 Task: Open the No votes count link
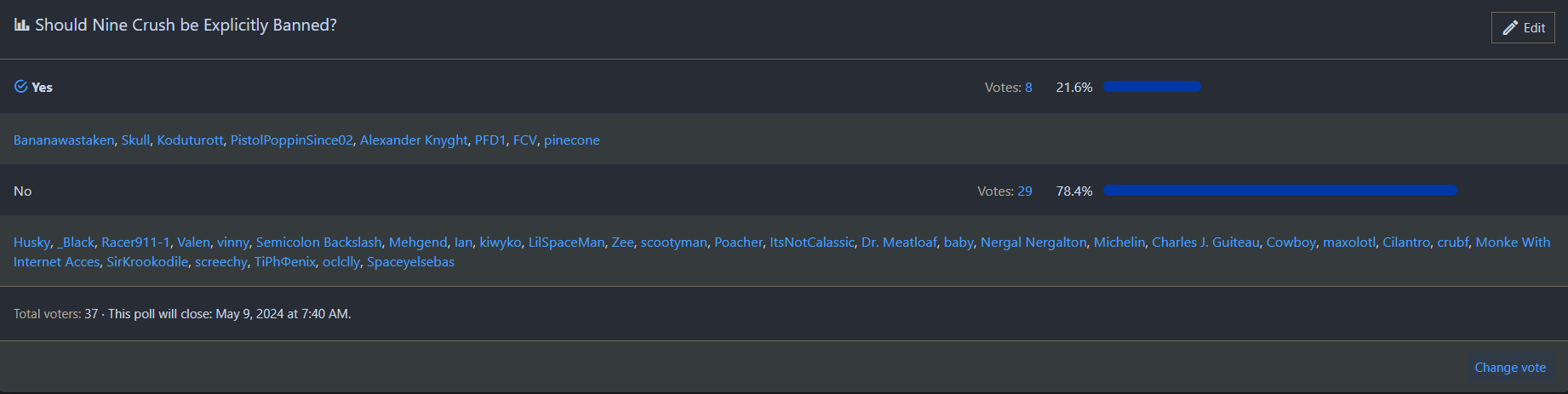[x=1025, y=191]
